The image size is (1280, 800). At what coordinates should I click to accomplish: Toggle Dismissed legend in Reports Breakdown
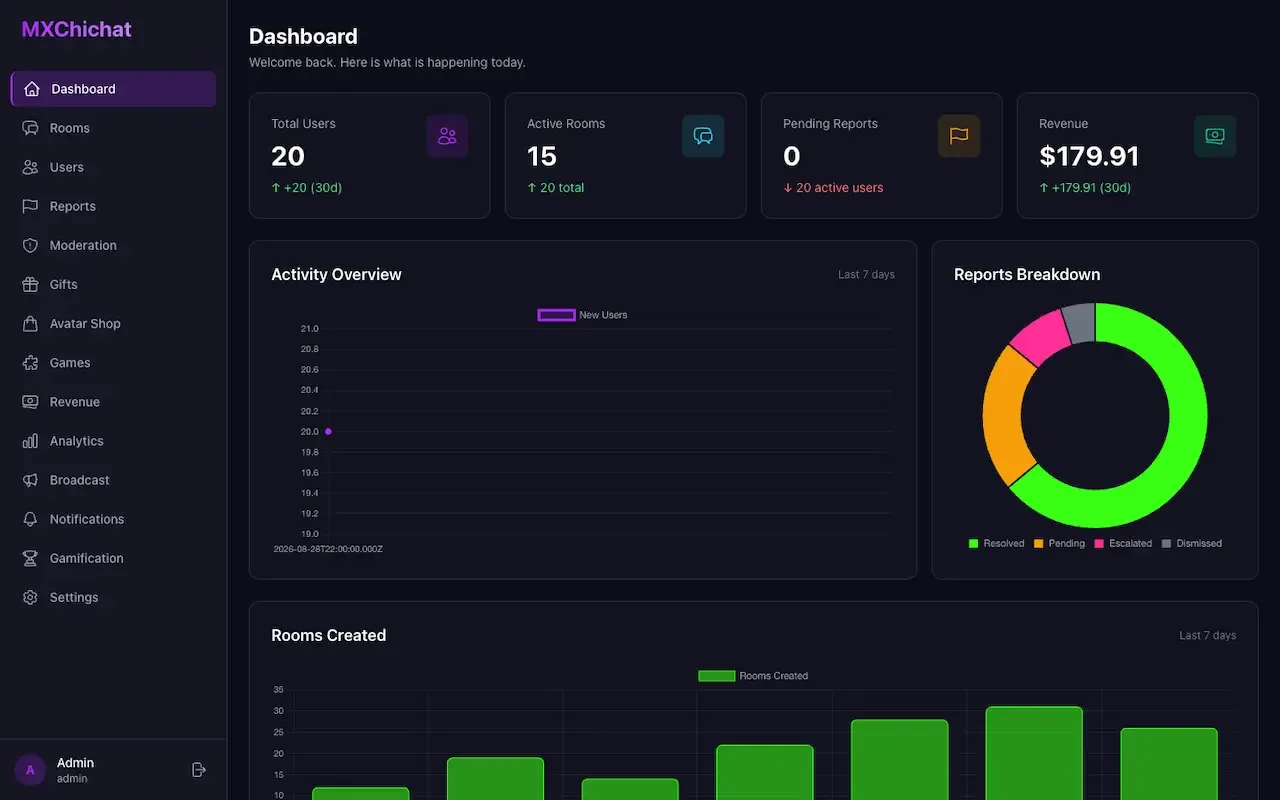click(1192, 543)
